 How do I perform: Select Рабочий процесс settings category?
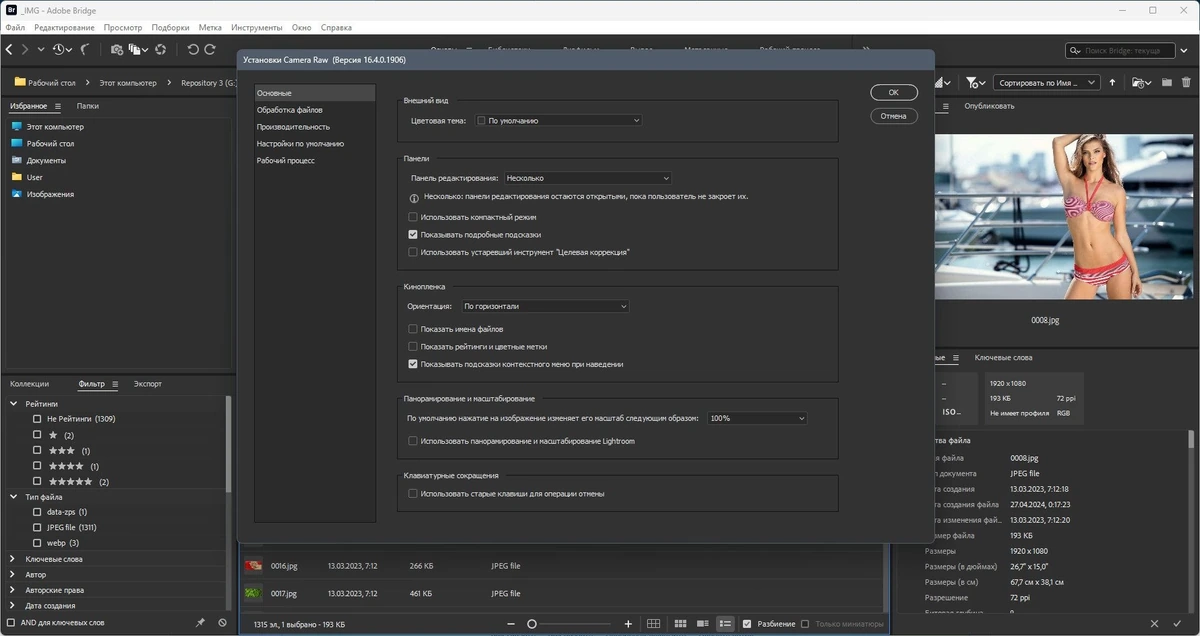[x=315, y=160]
